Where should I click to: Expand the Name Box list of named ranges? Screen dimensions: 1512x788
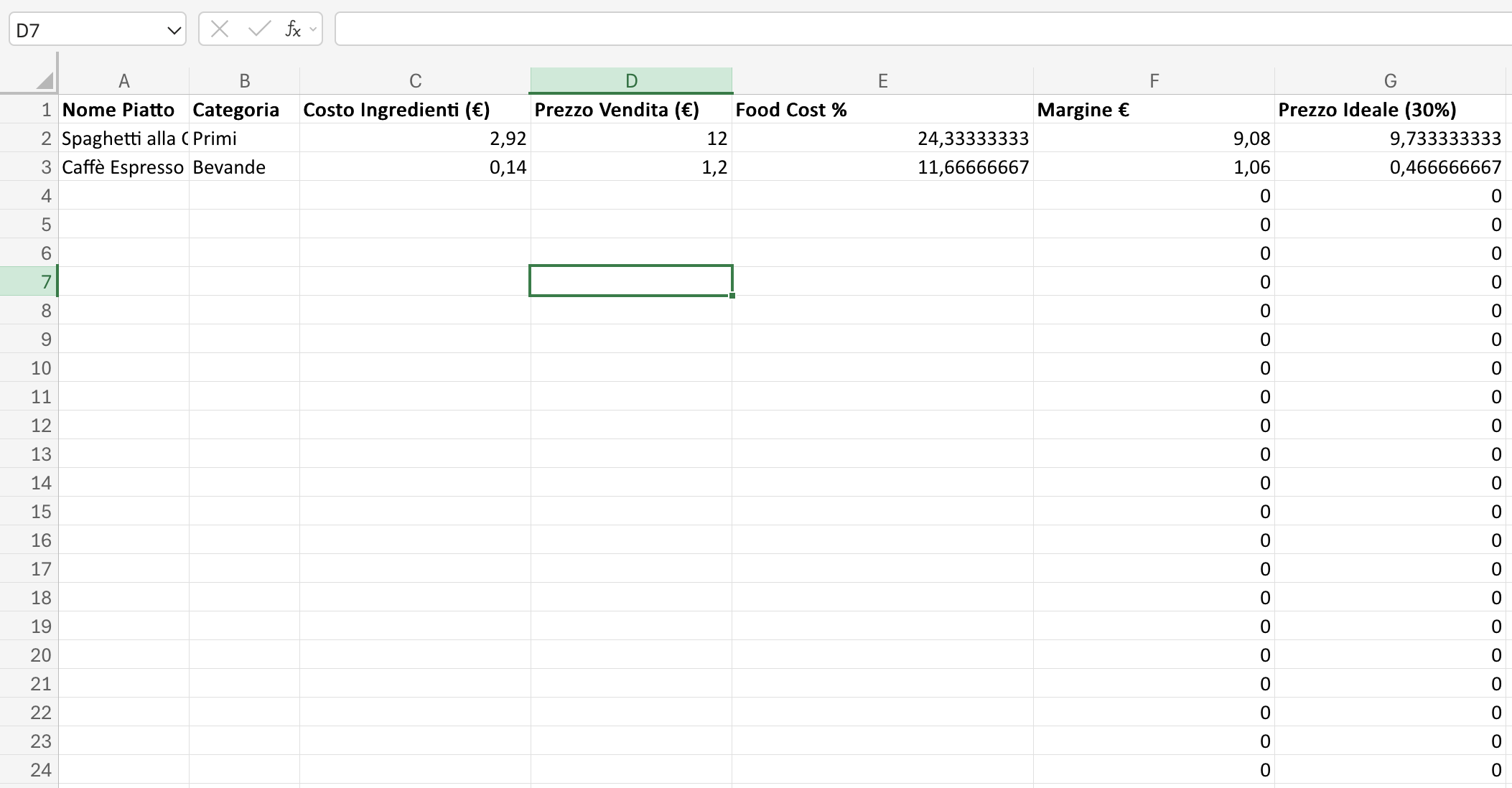tap(174, 29)
